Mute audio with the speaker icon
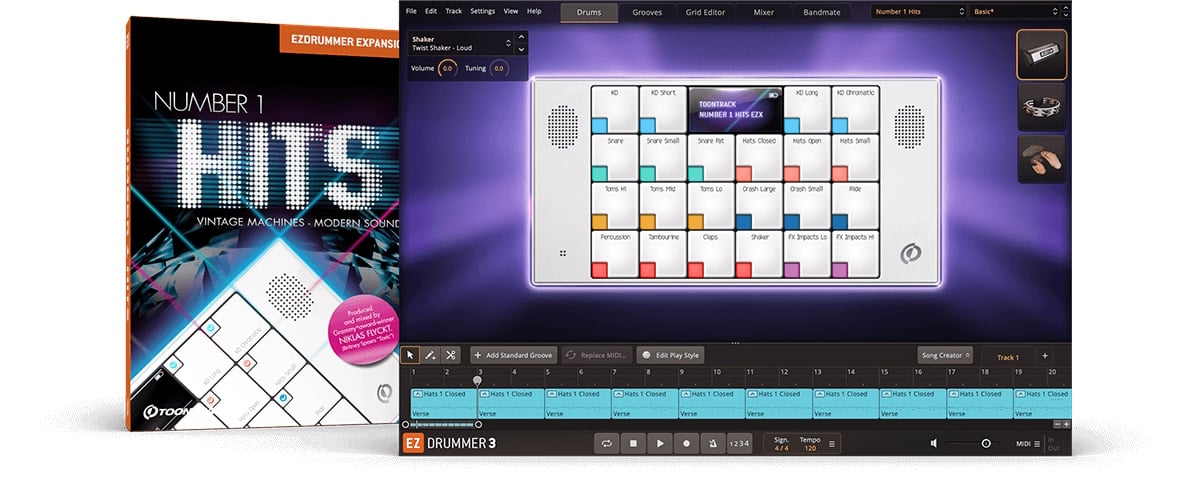The width and height of the screenshot is (1200, 488). (x=934, y=443)
